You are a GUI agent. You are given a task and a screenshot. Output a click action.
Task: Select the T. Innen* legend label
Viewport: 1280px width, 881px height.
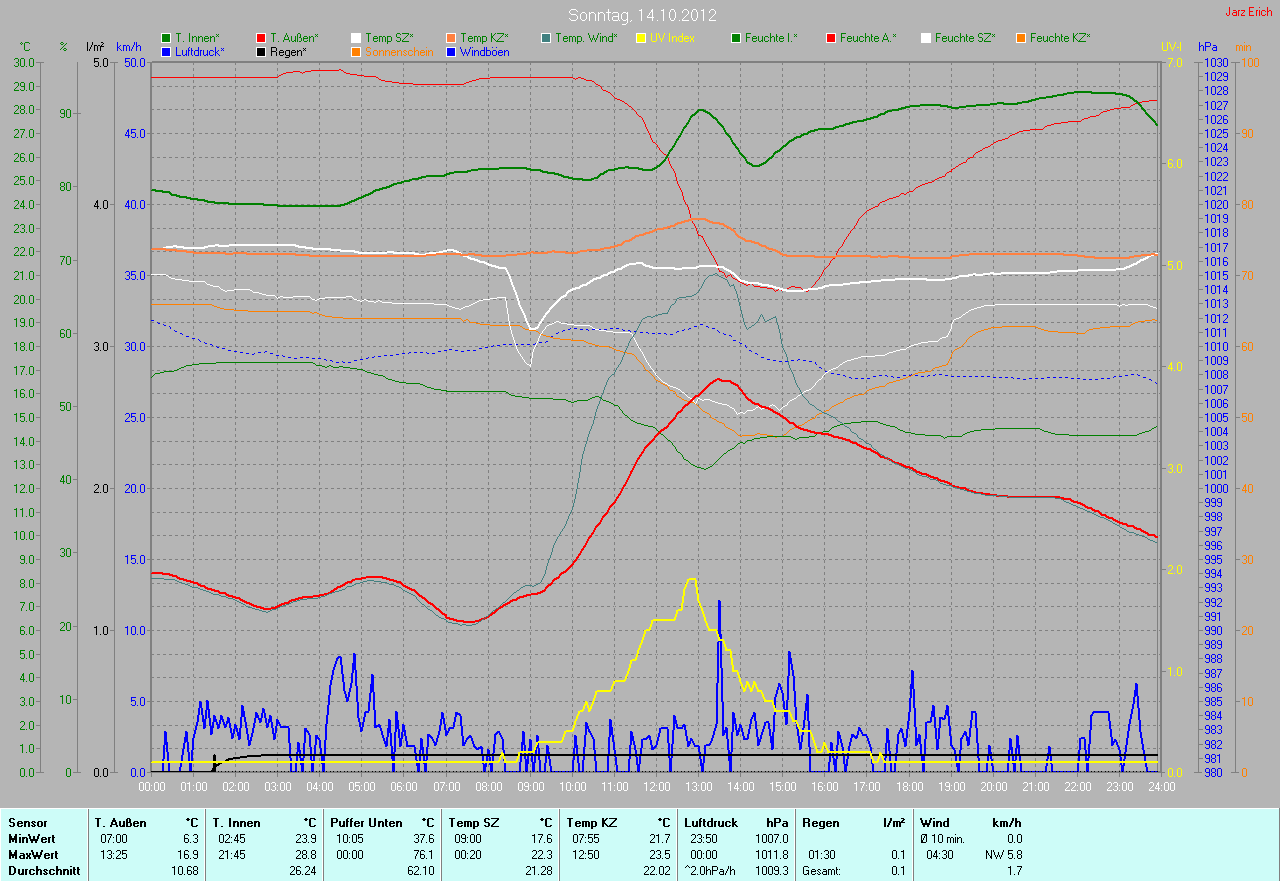(197, 38)
